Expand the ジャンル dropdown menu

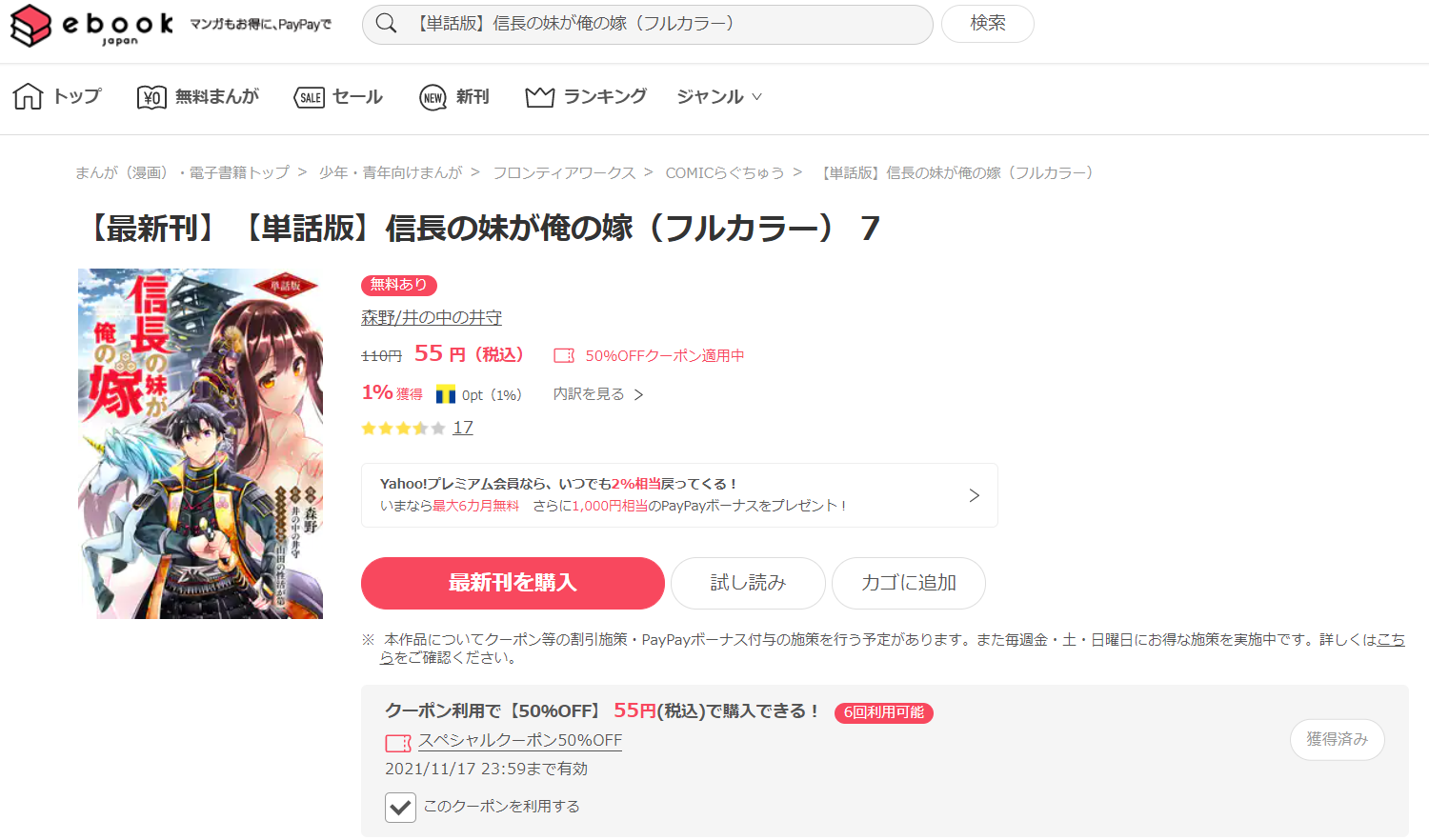tap(719, 96)
